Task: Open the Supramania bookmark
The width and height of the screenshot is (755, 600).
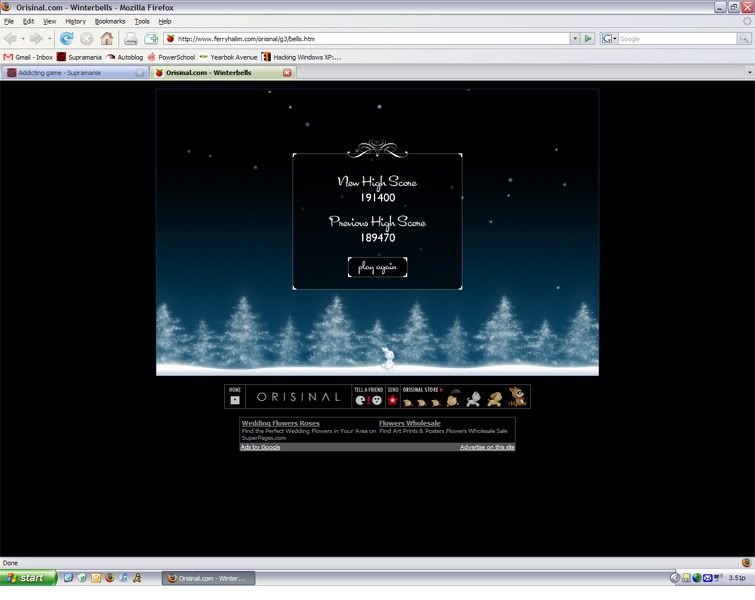Action: 79,57
